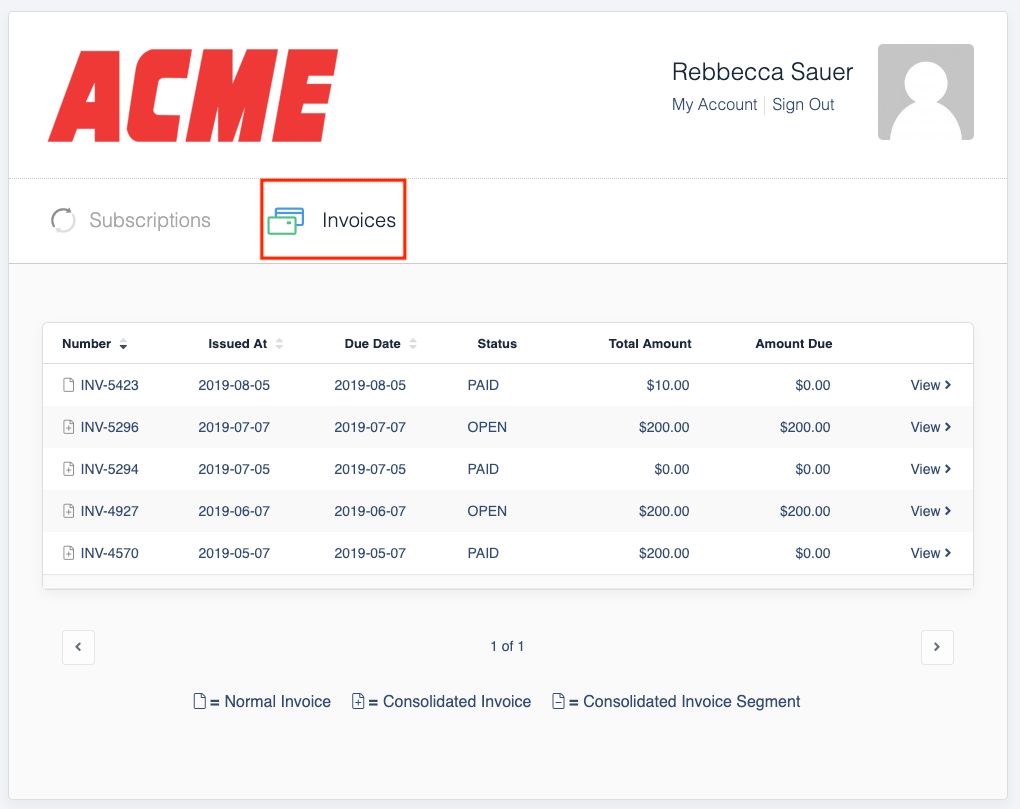
Task: Click the Normal Invoice legend icon
Action: point(198,700)
